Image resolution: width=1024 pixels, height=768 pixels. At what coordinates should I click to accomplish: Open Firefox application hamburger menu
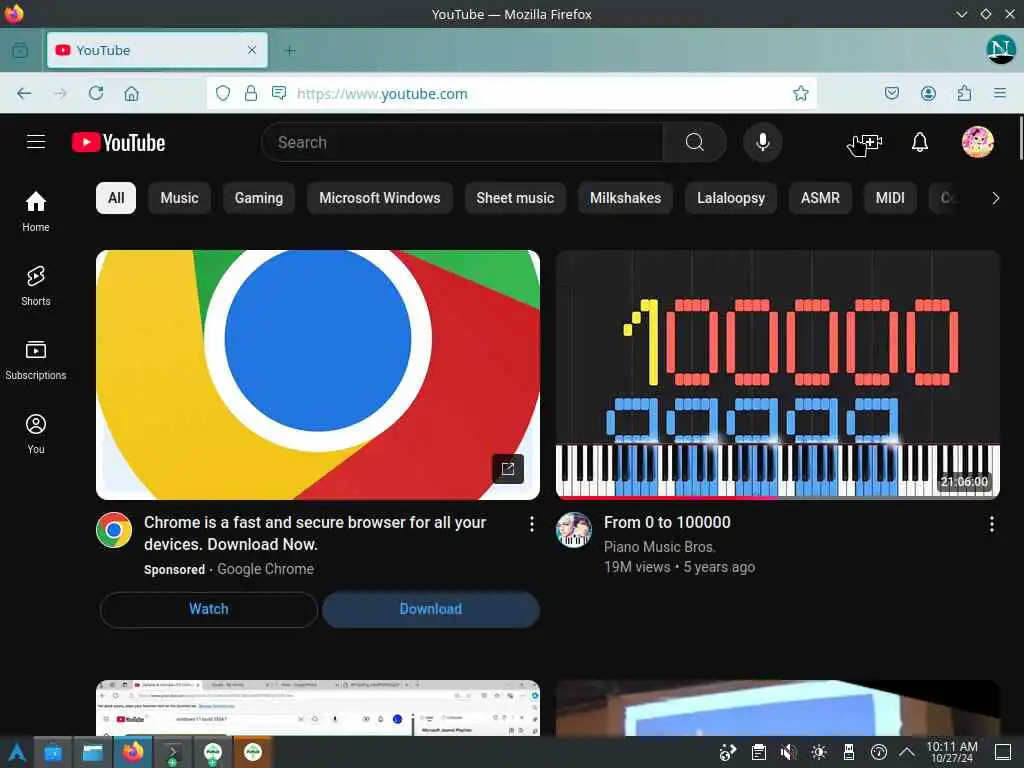click(x=999, y=93)
